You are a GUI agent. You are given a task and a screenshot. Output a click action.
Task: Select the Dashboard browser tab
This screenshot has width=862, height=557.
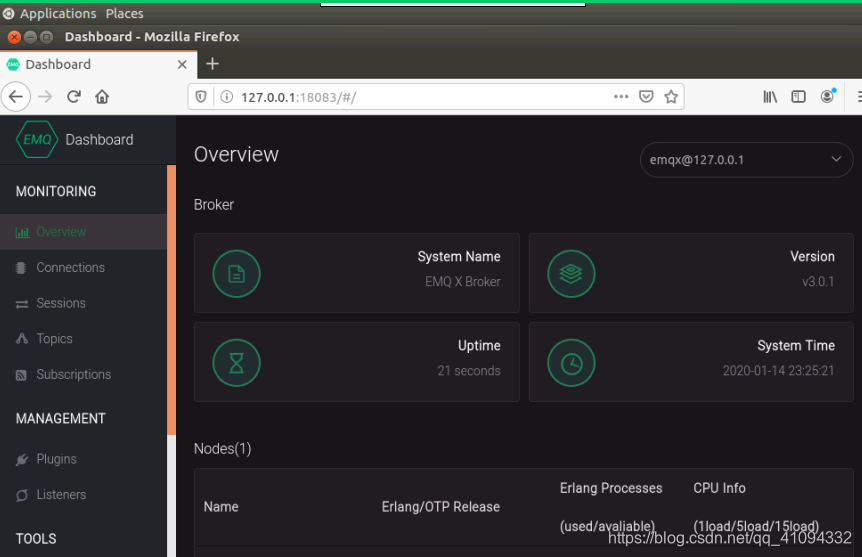click(x=98, y=64)
